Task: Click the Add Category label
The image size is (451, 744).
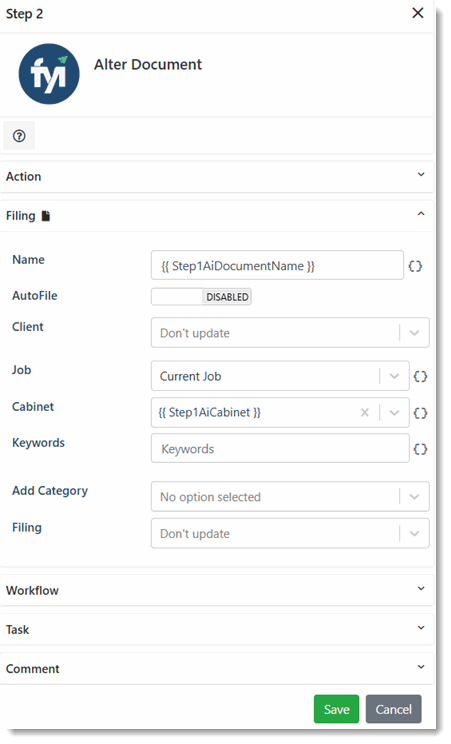Action: 50,491
